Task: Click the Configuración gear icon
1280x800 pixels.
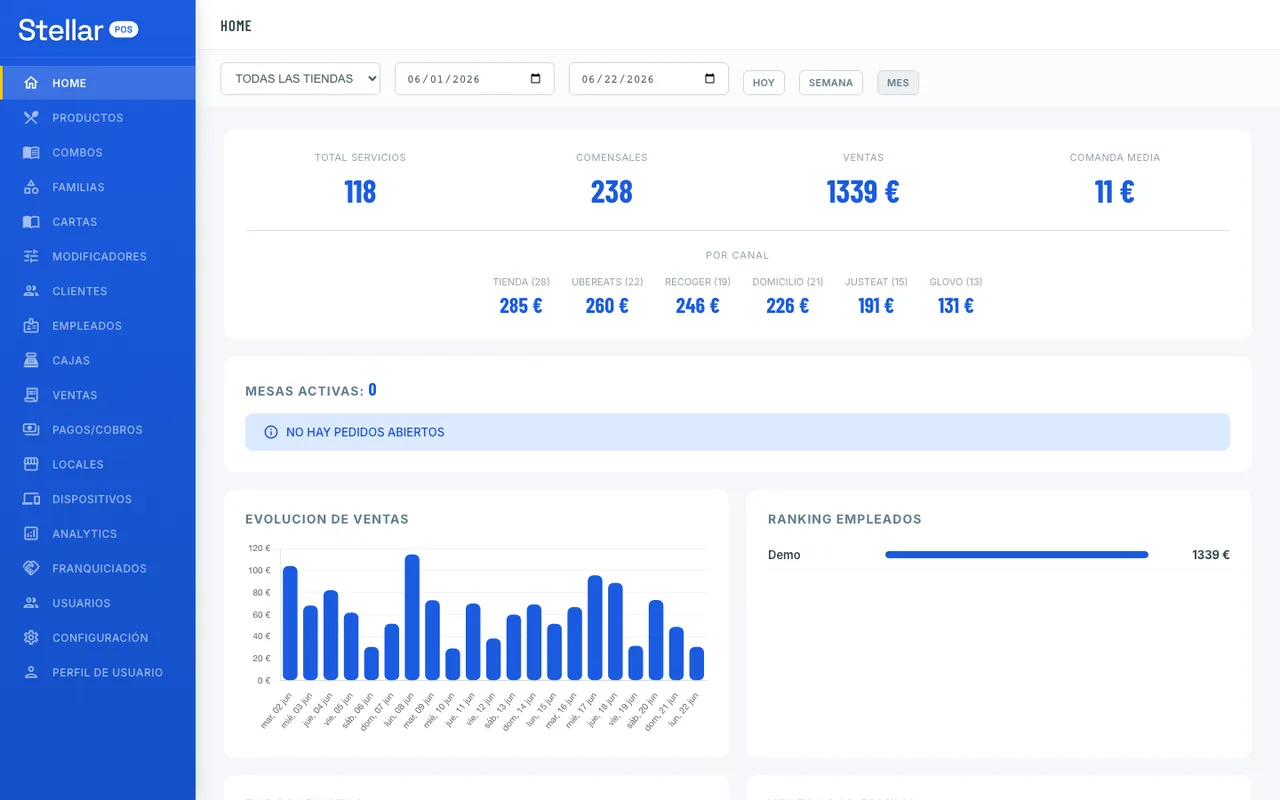Action: (31, 638)
